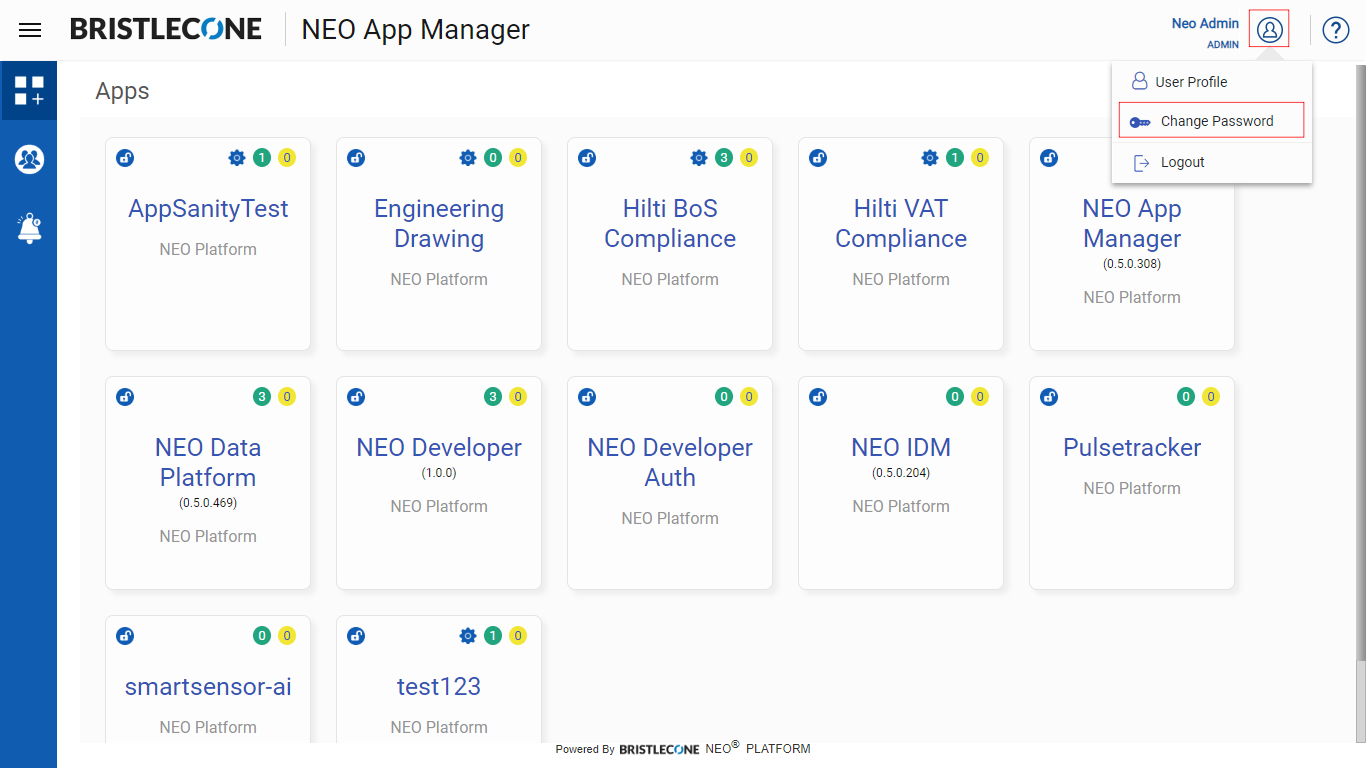The image size is (1366, 768).
Task: Click version text (0.5.0.204)
Action: [901, 473]
